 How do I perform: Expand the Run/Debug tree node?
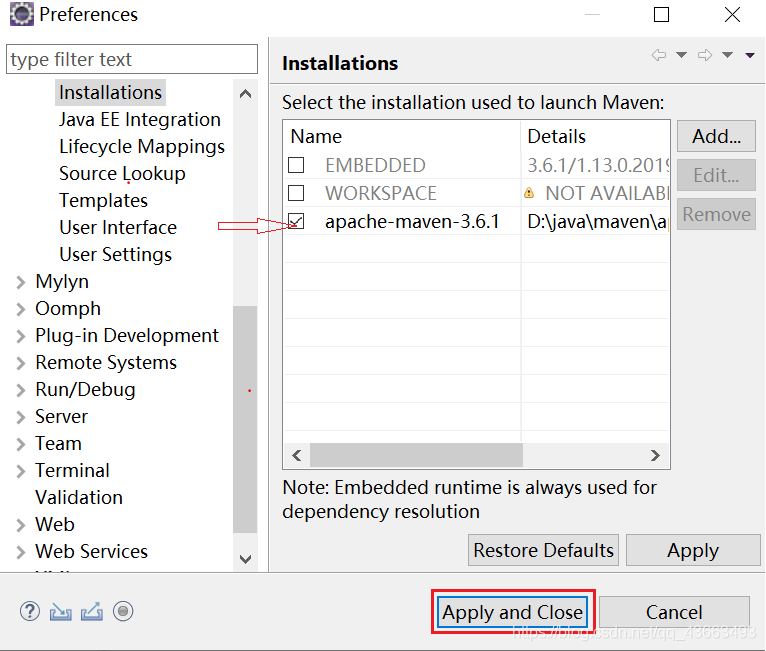click(x=21, y=390)
